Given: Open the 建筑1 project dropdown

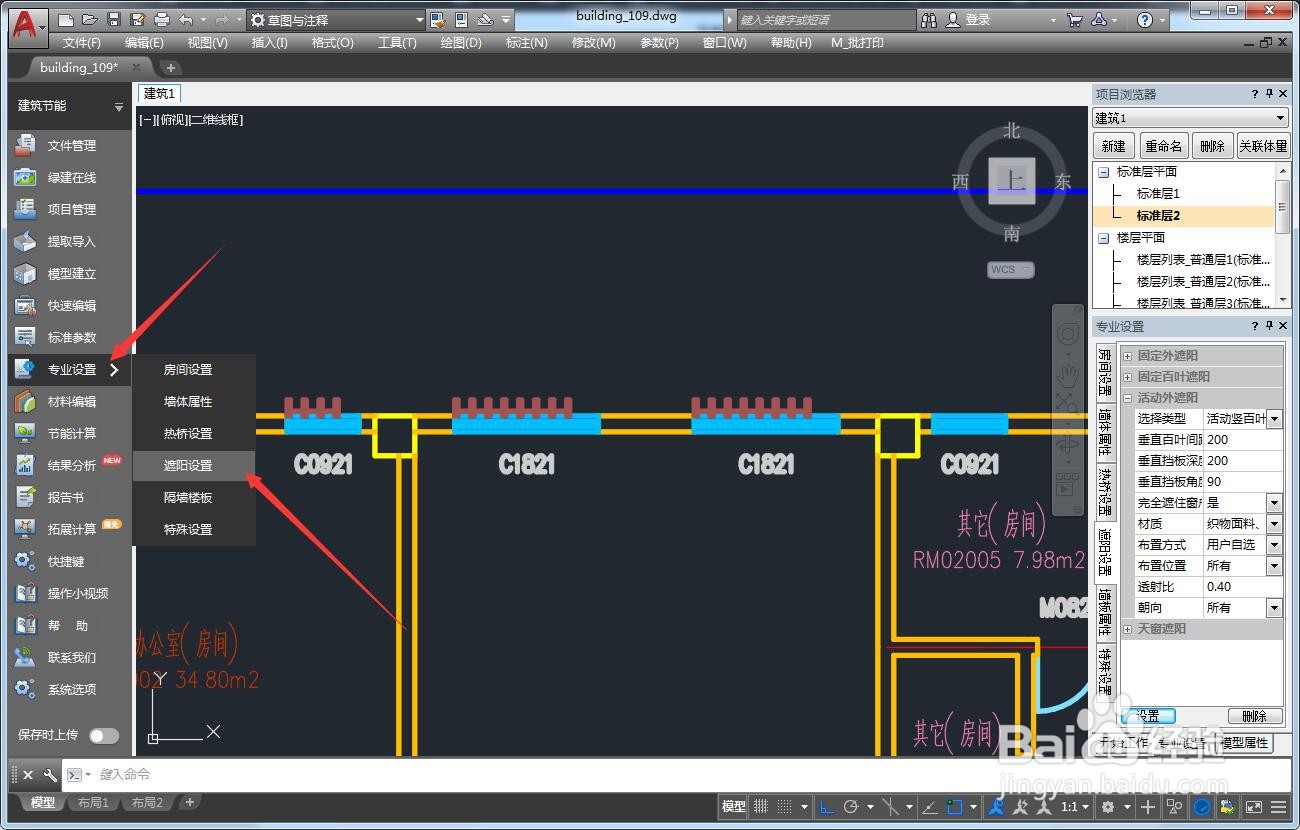Looking at the screenshot, I should click(x=1190, y=118).
